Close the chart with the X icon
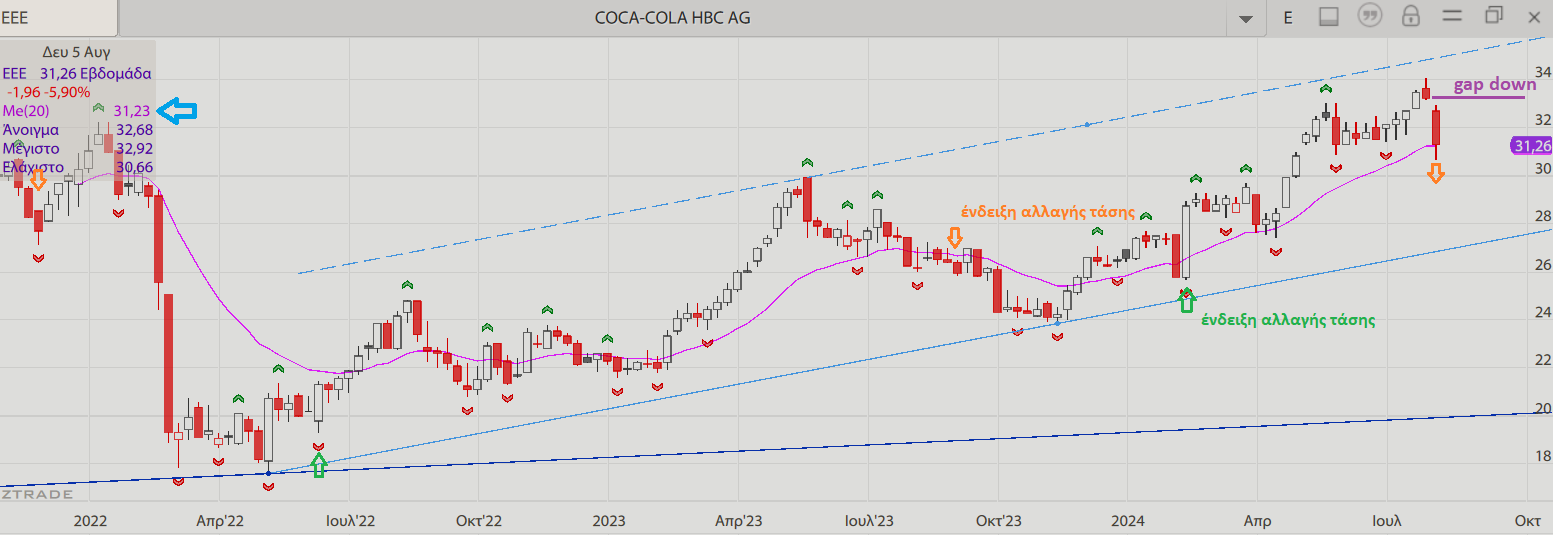The width and height of the screenshot is (1553, 535). [x=1535, y=16]
